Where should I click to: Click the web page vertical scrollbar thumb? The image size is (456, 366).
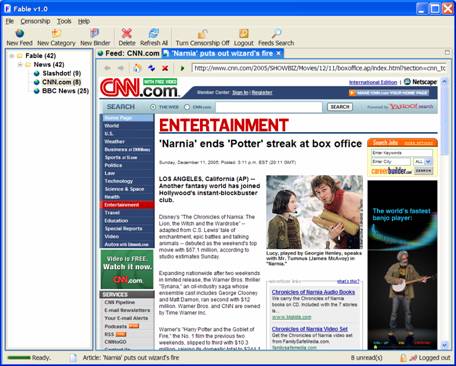pyautogui.click(x=444, y=119)
